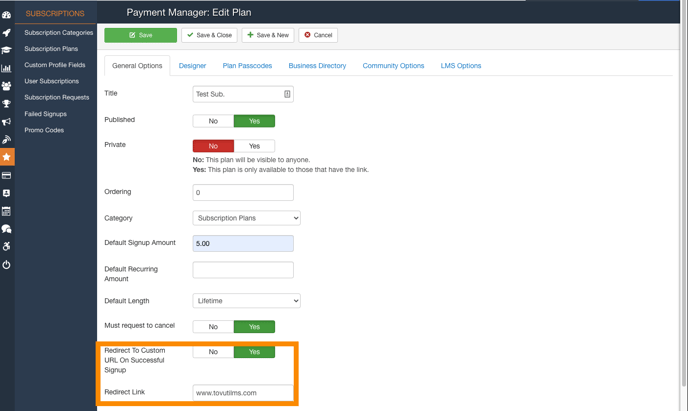Image resolution: width=688 pixels, height=411 pixels.
Task: Go to the LMS Options tab
Action: click(460, 66)
